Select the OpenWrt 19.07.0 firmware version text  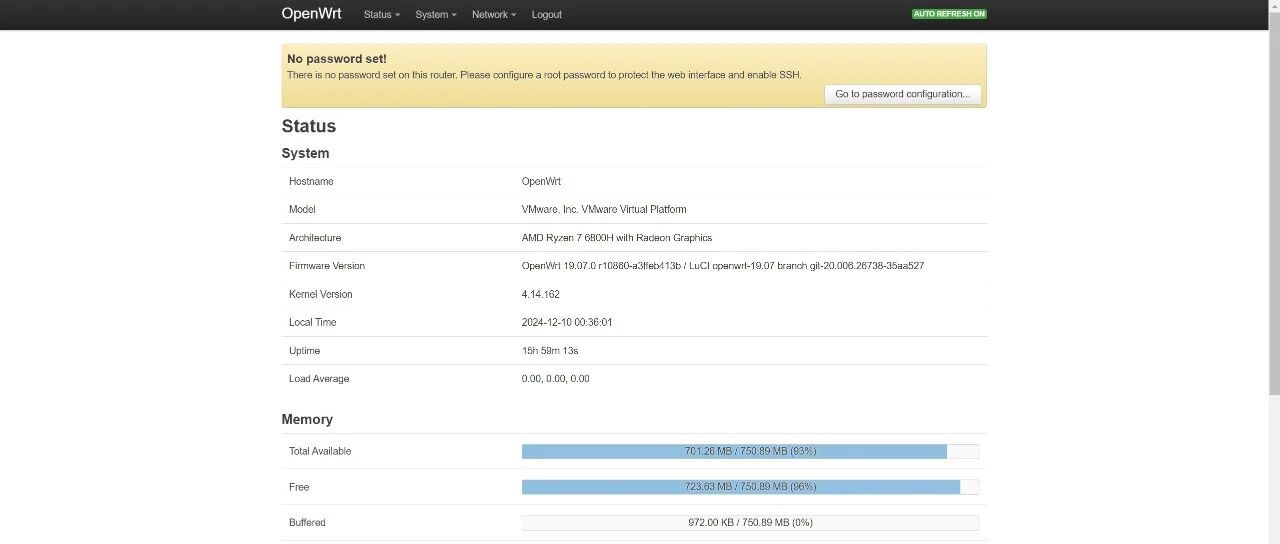point(723,266)
